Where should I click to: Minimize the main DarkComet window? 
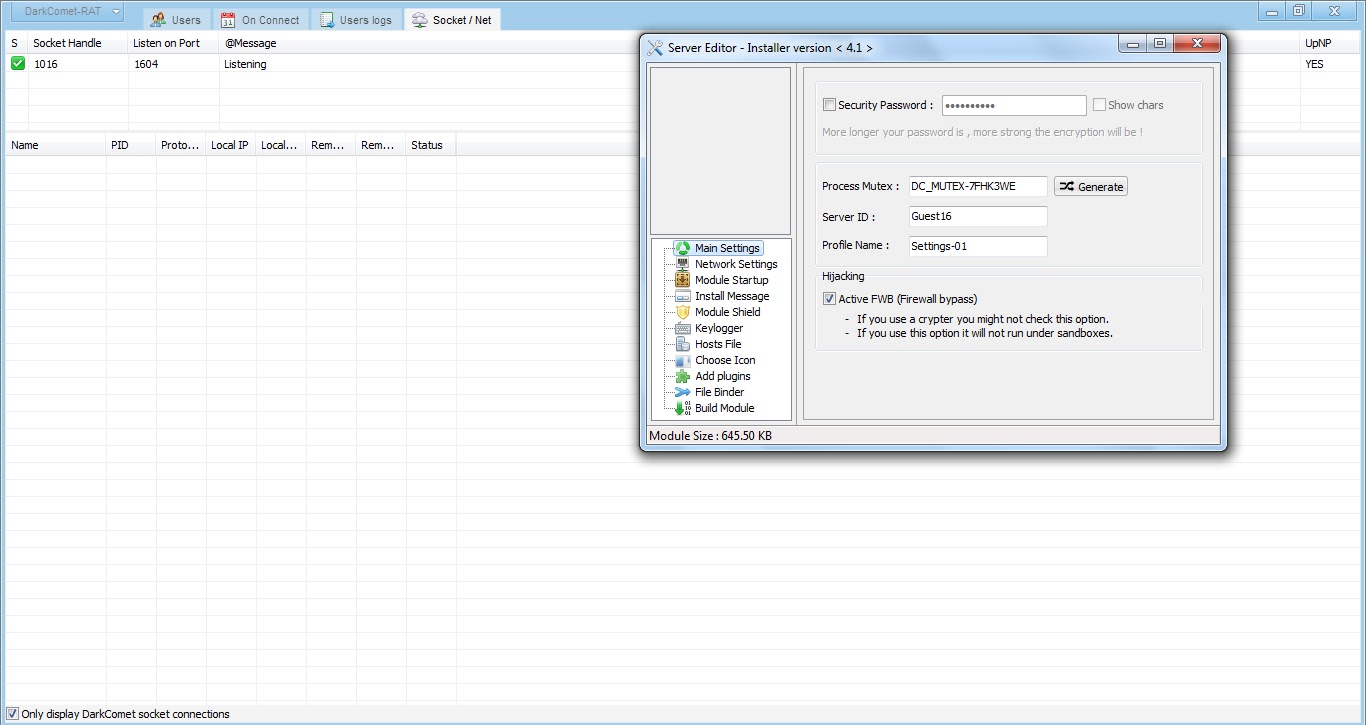pos(1271,12)
